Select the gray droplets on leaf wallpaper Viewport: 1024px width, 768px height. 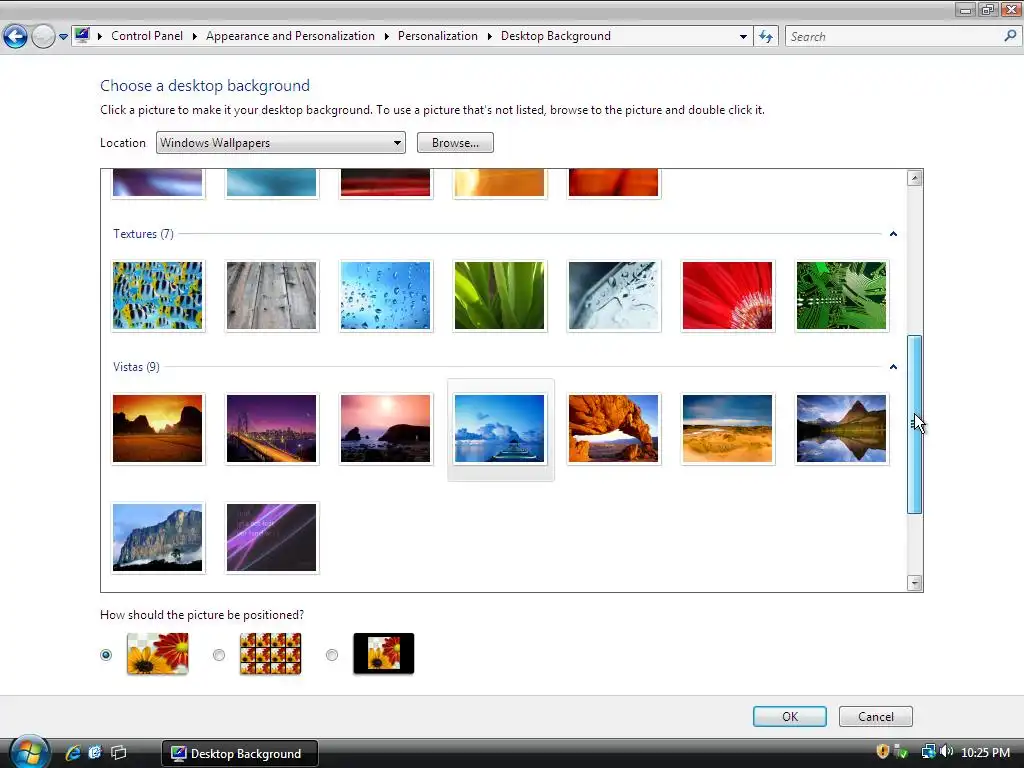[x=613, y=296]
